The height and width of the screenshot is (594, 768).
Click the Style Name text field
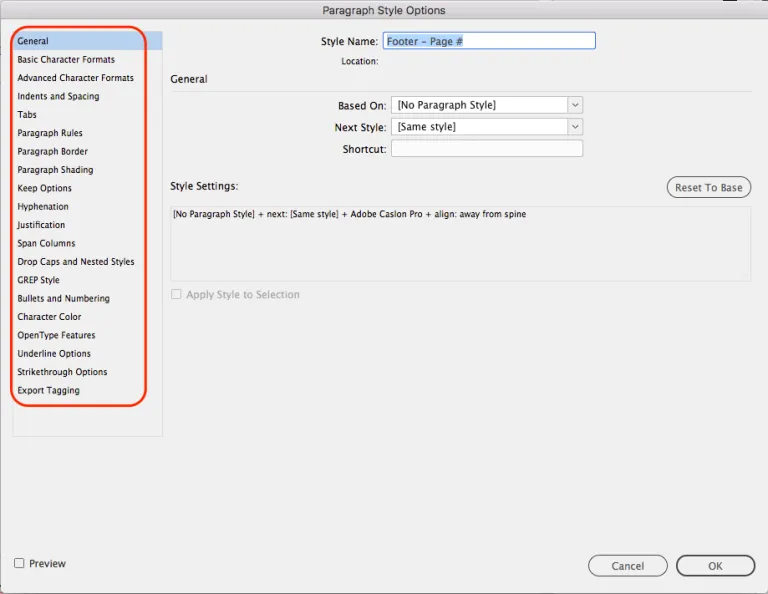(x=489, y=41)
